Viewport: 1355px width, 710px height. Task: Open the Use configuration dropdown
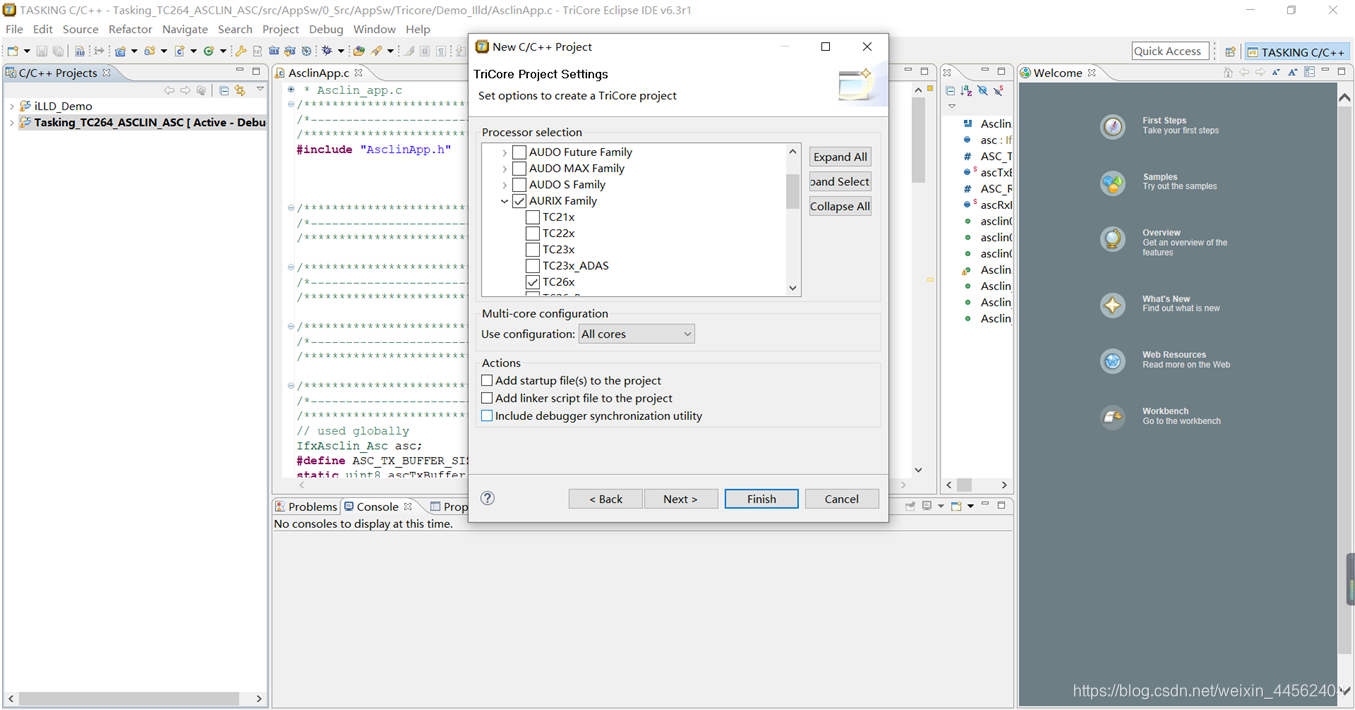[636, 334]
